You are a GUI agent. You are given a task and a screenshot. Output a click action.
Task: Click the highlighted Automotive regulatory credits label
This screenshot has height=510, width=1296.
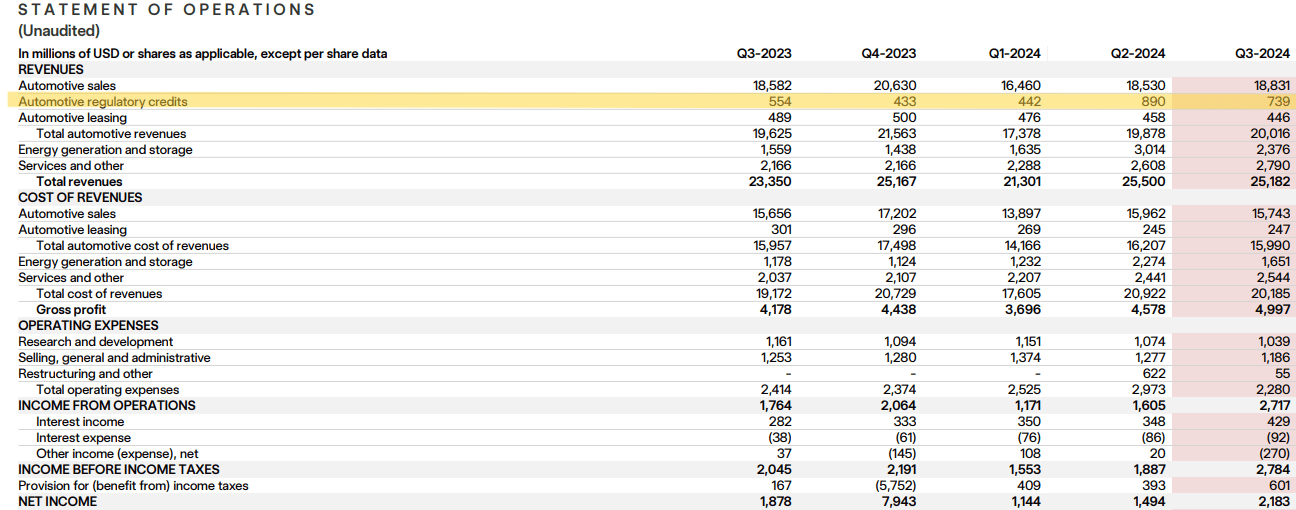[103, 102]
